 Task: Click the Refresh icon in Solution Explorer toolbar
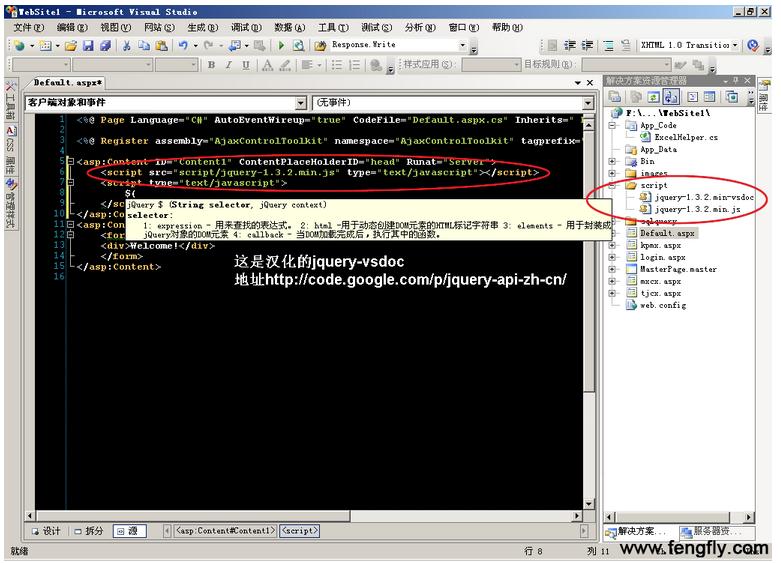click(653, 97)
